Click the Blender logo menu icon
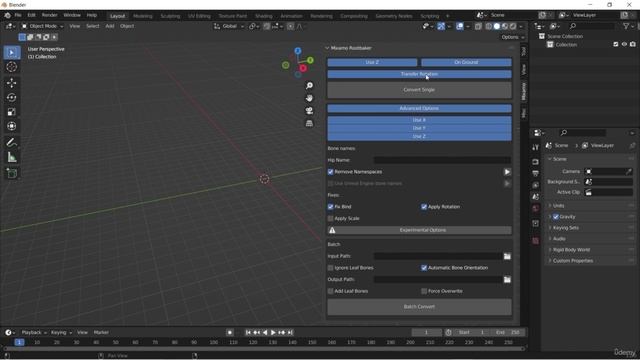Screen dimensions: 640x360 click(7, 15)
